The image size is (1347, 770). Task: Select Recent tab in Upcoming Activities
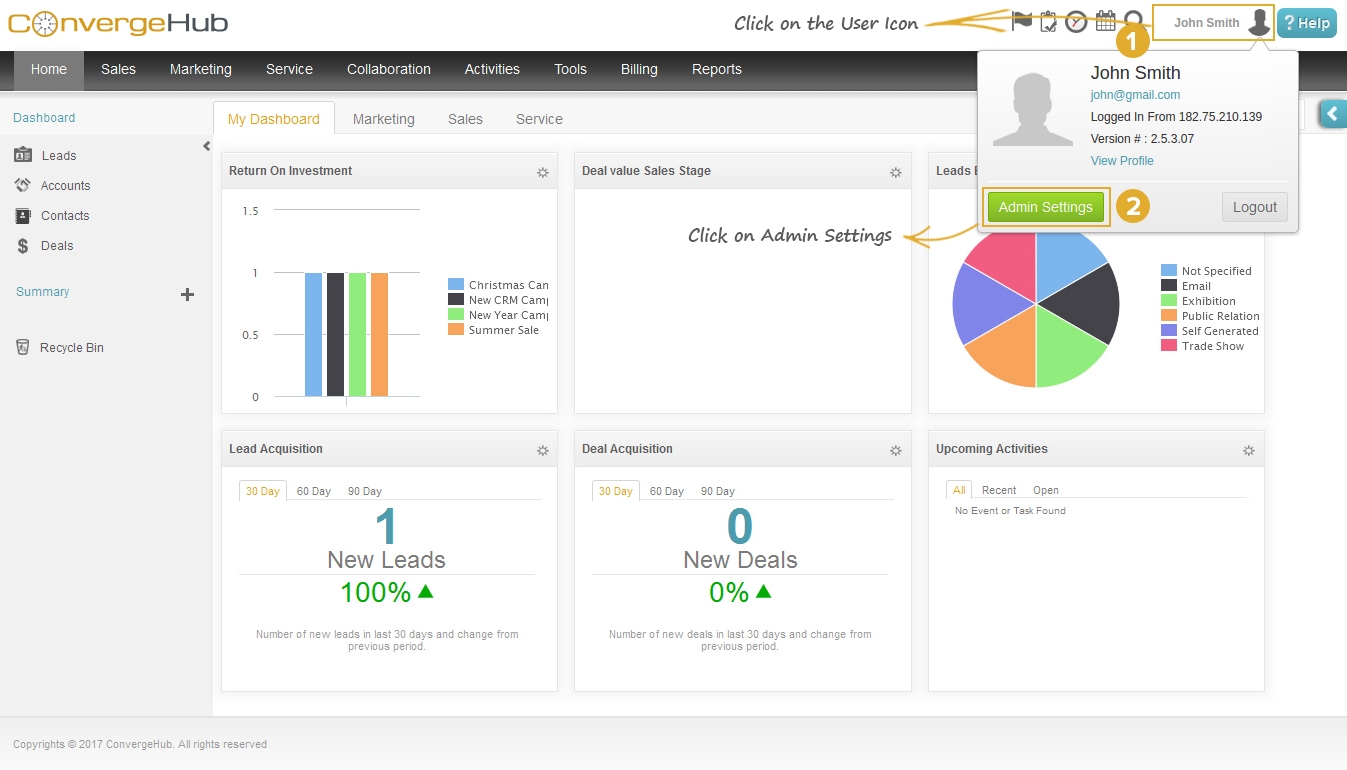[x=999, y=490]
